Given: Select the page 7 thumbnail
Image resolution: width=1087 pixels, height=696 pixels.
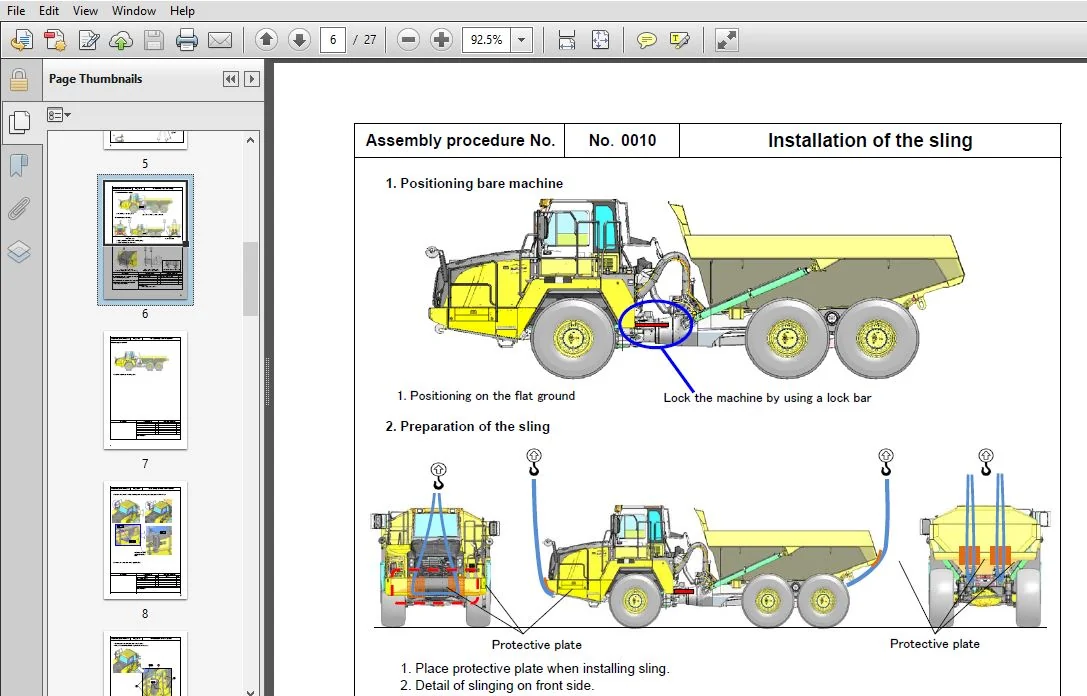Looking at the screenshot, I should (x=145, y=390).
